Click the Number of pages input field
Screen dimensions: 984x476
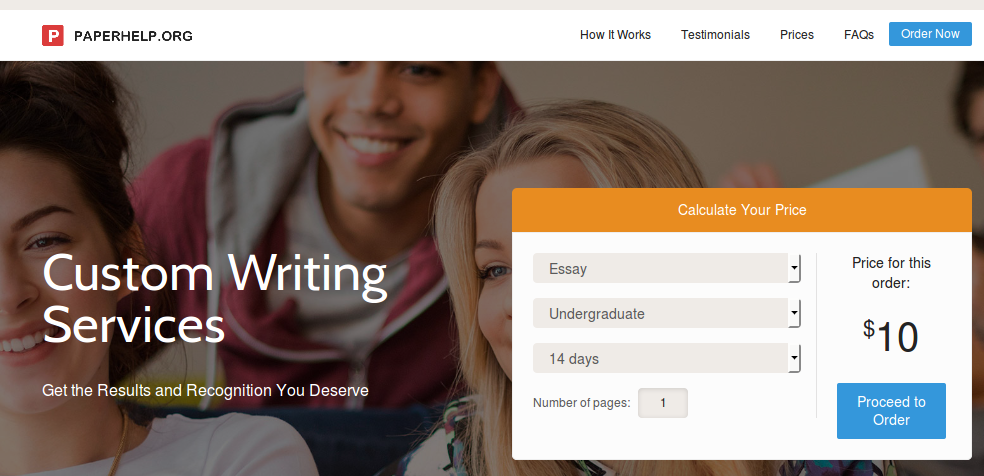click(663, 403)
